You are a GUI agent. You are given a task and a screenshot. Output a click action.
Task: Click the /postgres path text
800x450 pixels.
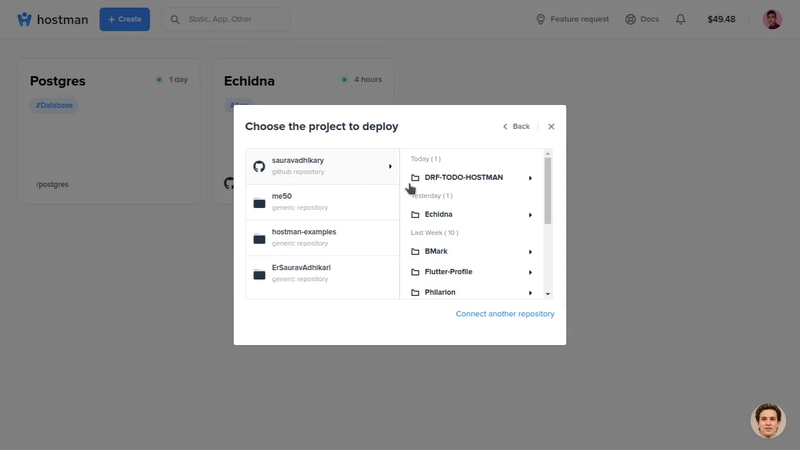(52, 184)
